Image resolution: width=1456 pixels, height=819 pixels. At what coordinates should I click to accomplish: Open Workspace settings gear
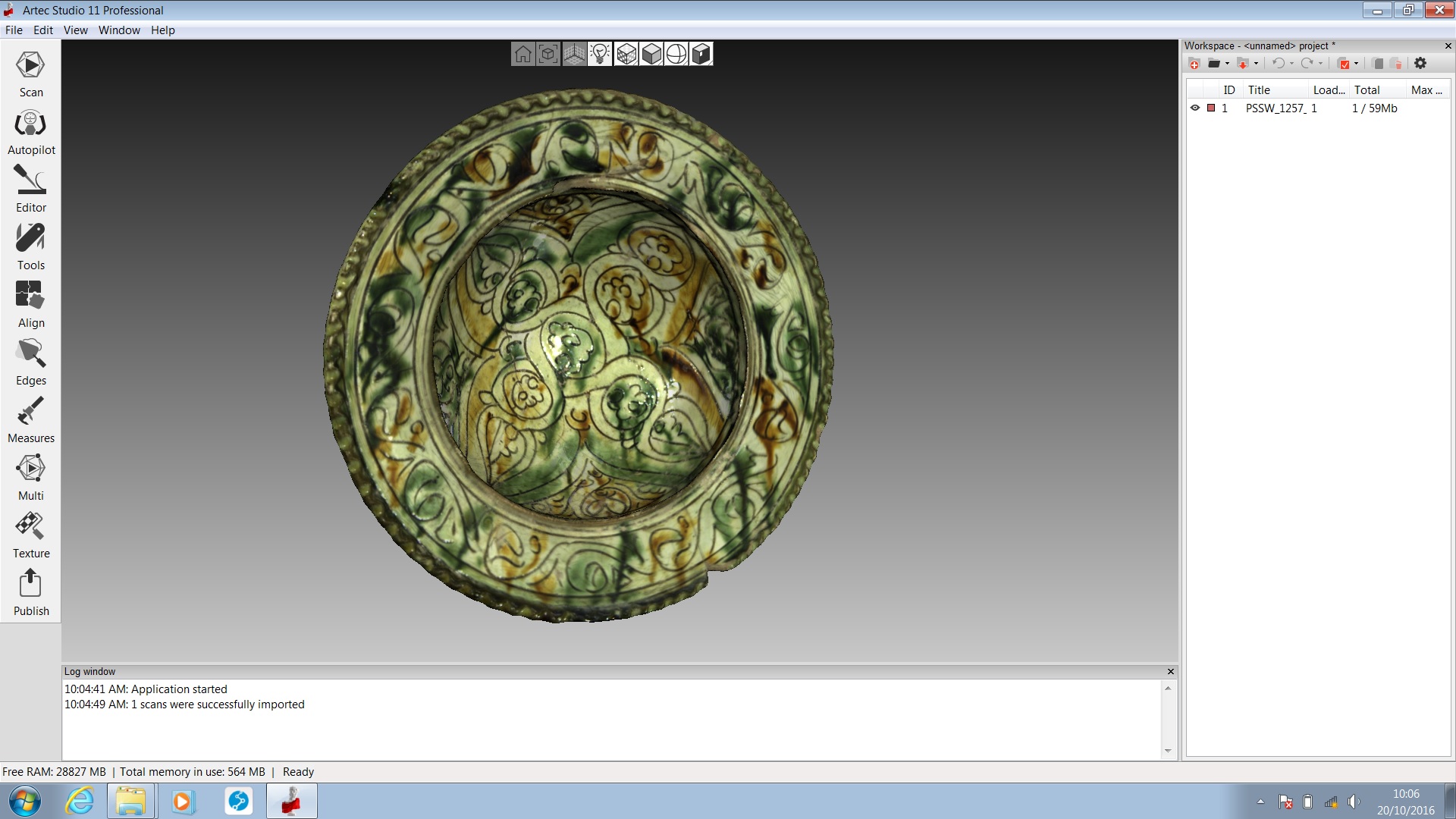(x=1420, y=64)
